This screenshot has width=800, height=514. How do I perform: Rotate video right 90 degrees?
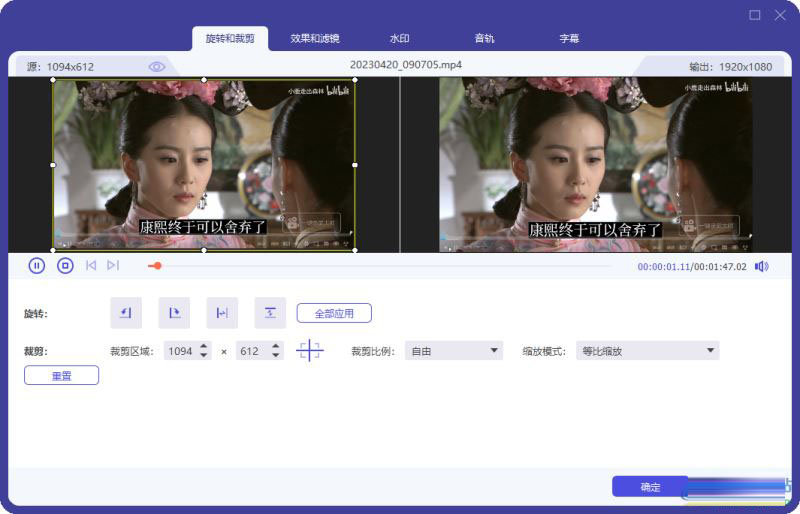(x=174, y=313)
